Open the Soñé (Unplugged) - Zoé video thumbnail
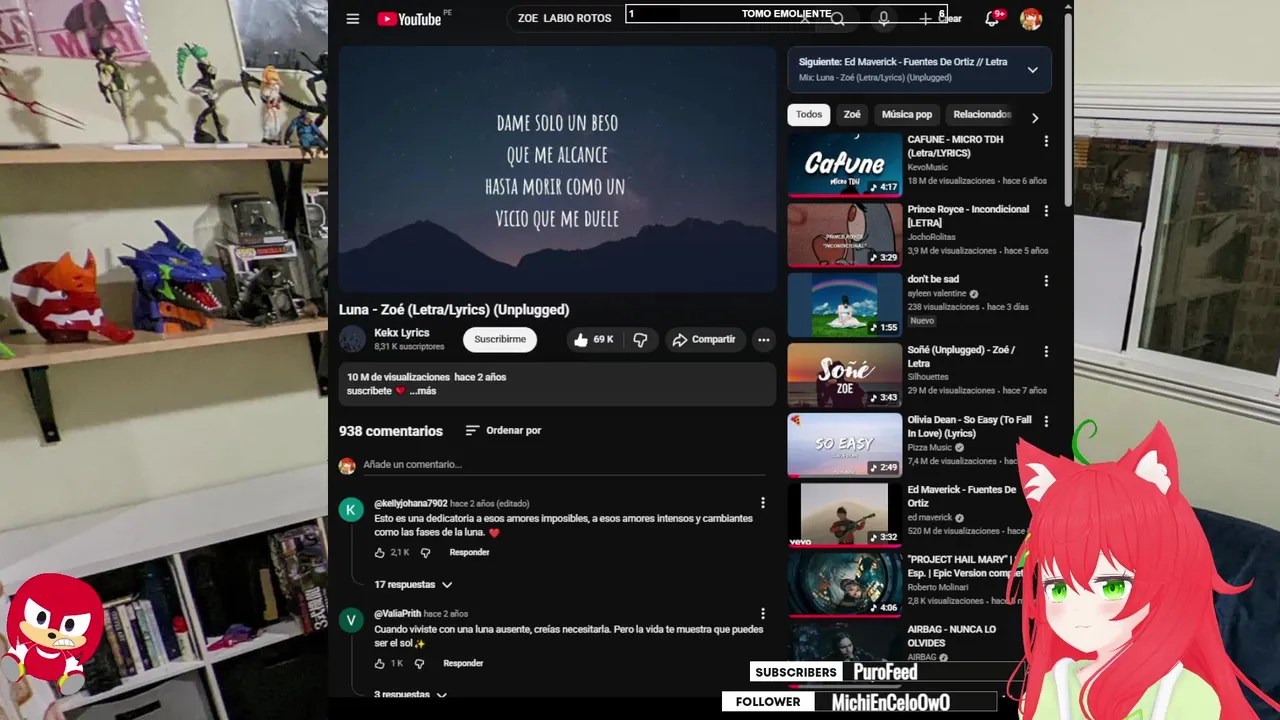The width and height of the screenshot is (1280, 720). tap(845, 375)
